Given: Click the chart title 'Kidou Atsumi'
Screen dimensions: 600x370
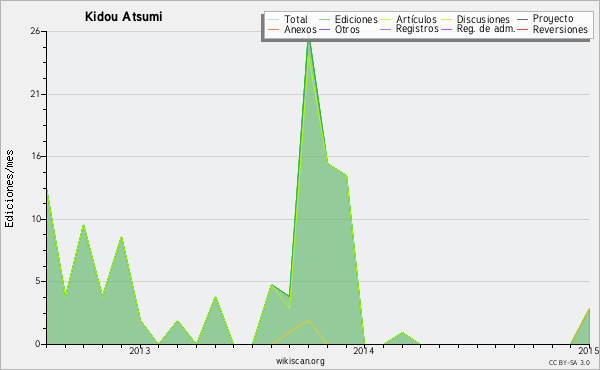Looking at the screenshot, I should tap(123, 16).
